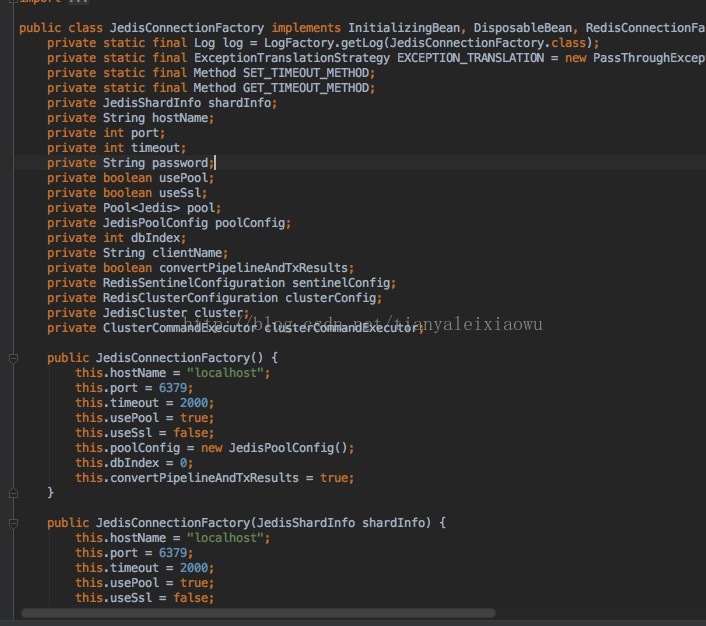Collapse the no-argument JedisConnectionFactory() constructor fold

[14, 358]
